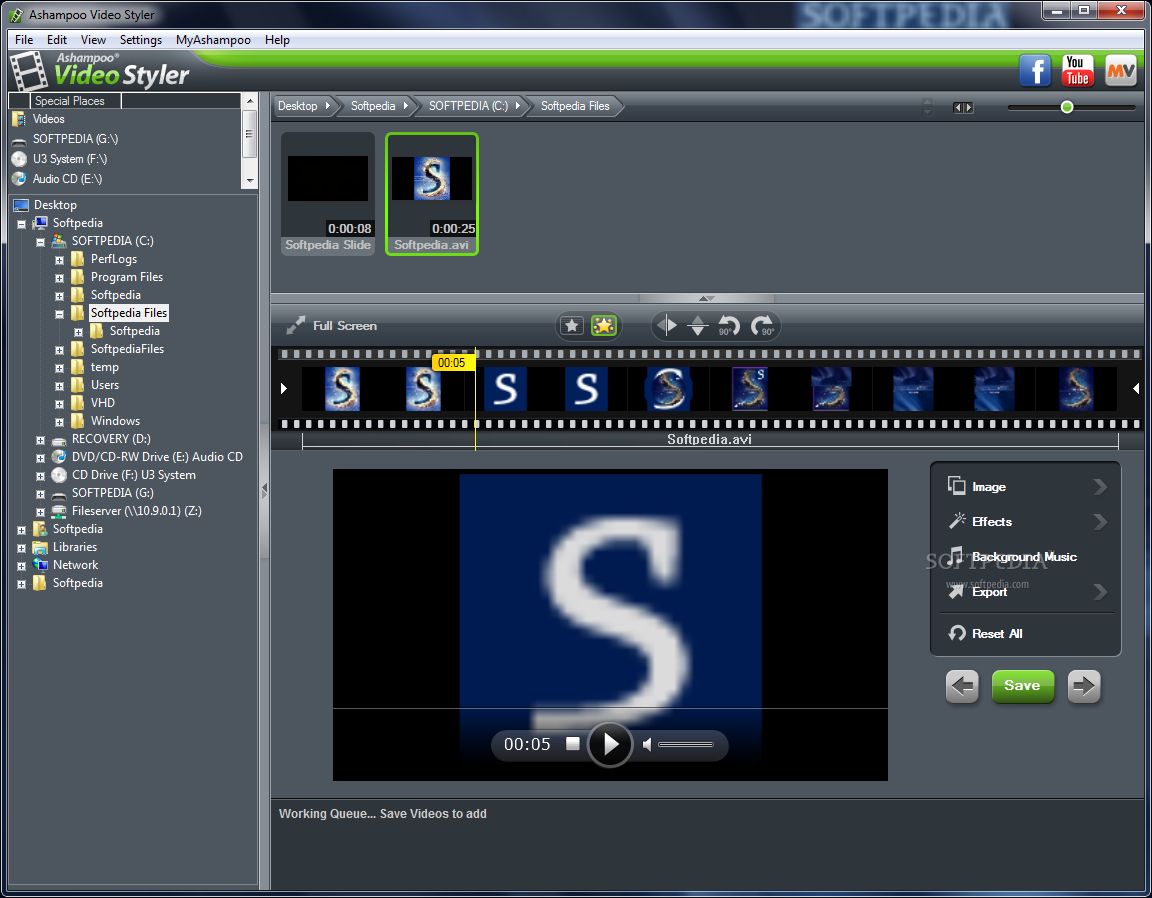Select the Softpedia Slide thumbnail
Screen dimensions: 1152x898
(x=328, y=194)
